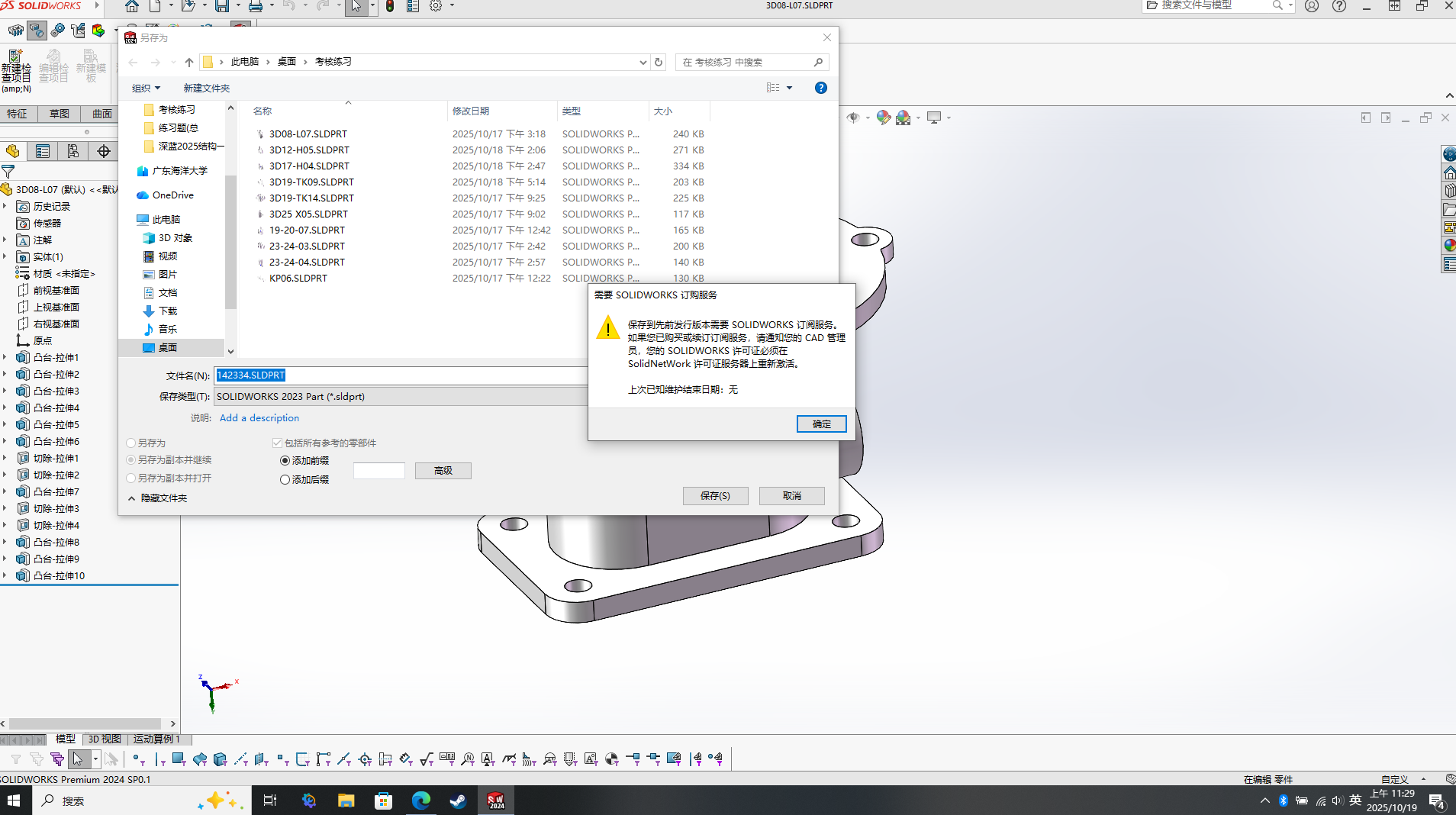Open the ConfigurationManager tab icon
The image size is (1456, 815).
[x=73, y=151]
